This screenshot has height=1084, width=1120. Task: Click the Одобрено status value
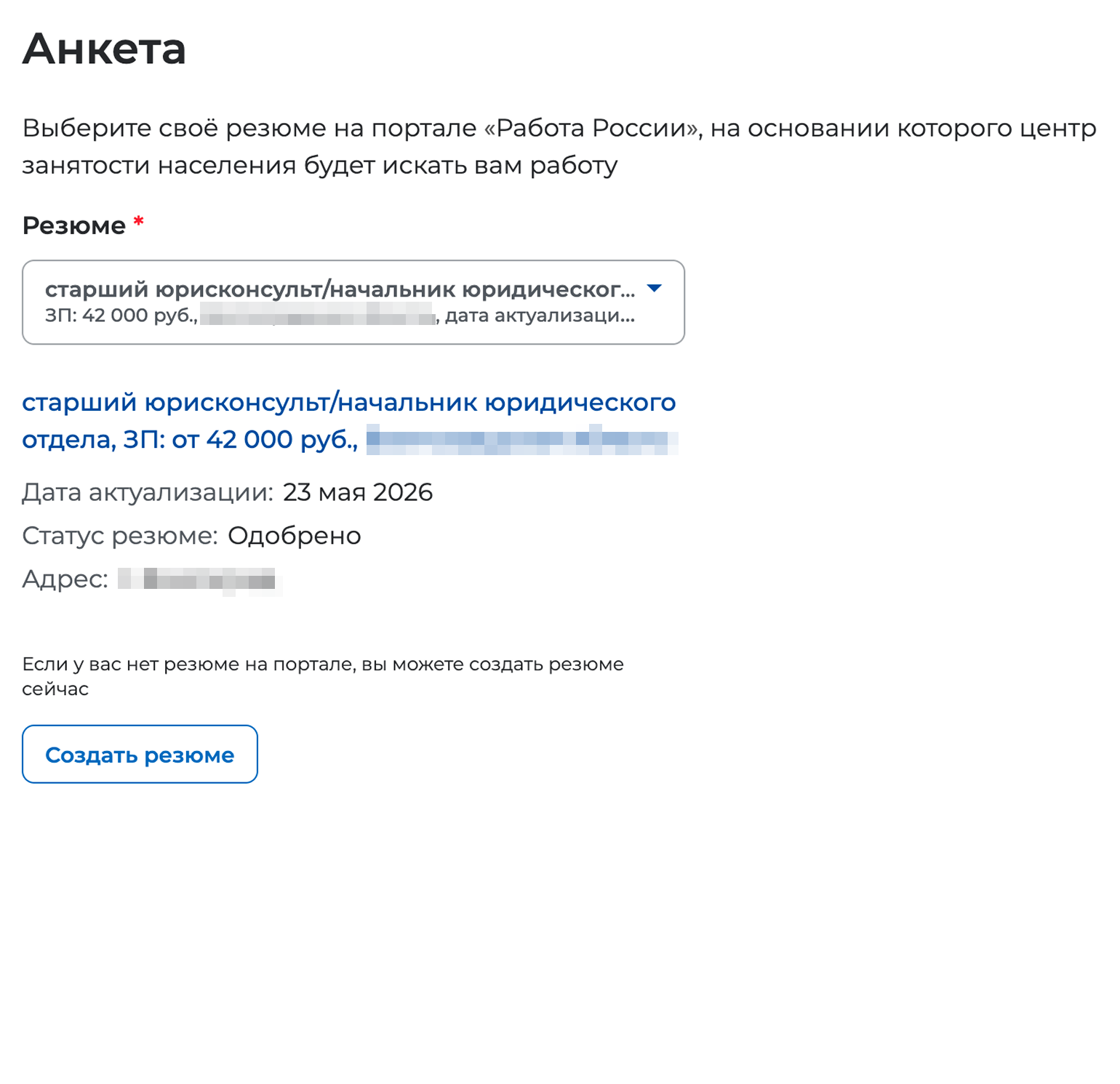point(295,536)
